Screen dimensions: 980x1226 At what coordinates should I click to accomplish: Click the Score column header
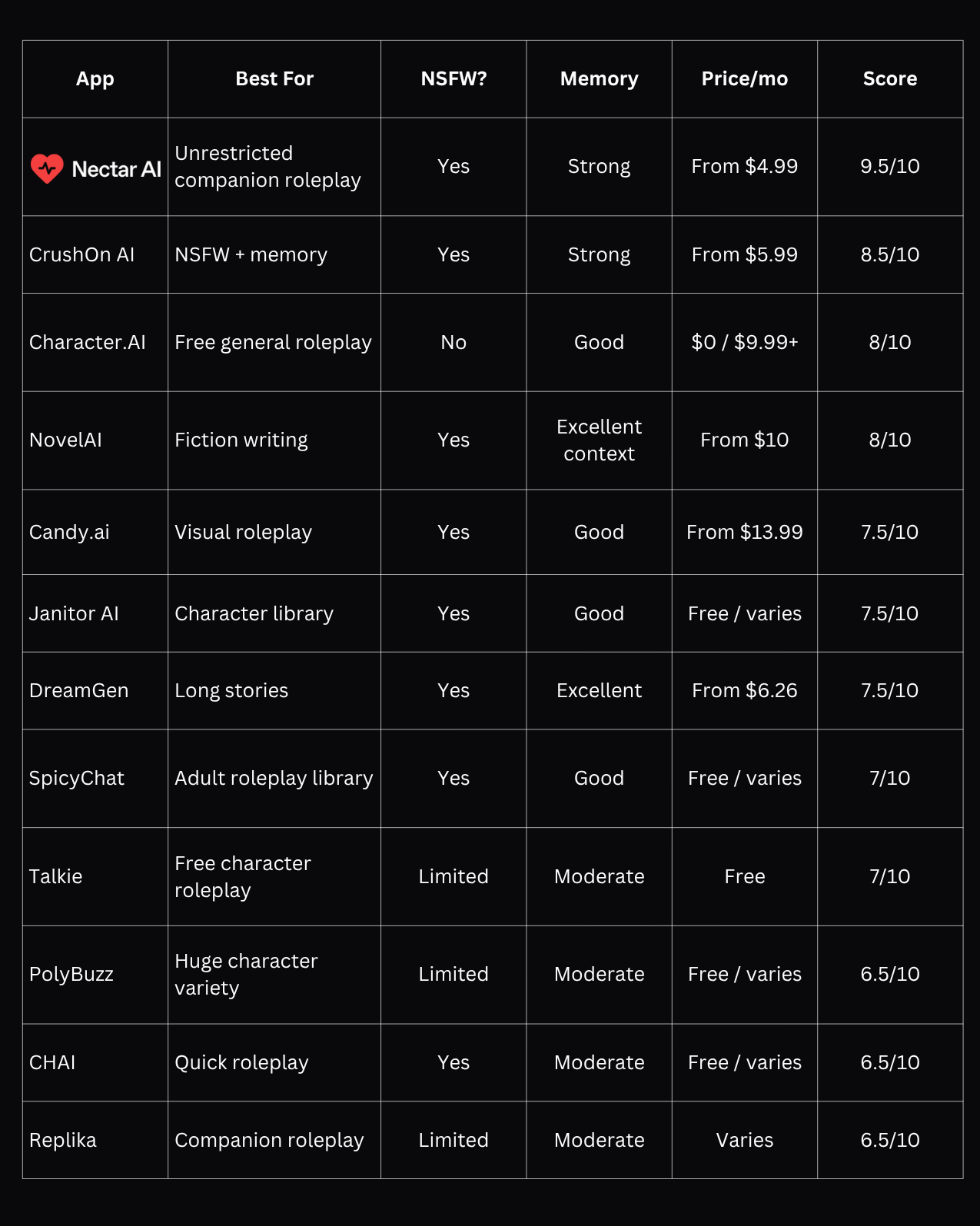click(x=890, y=78)
